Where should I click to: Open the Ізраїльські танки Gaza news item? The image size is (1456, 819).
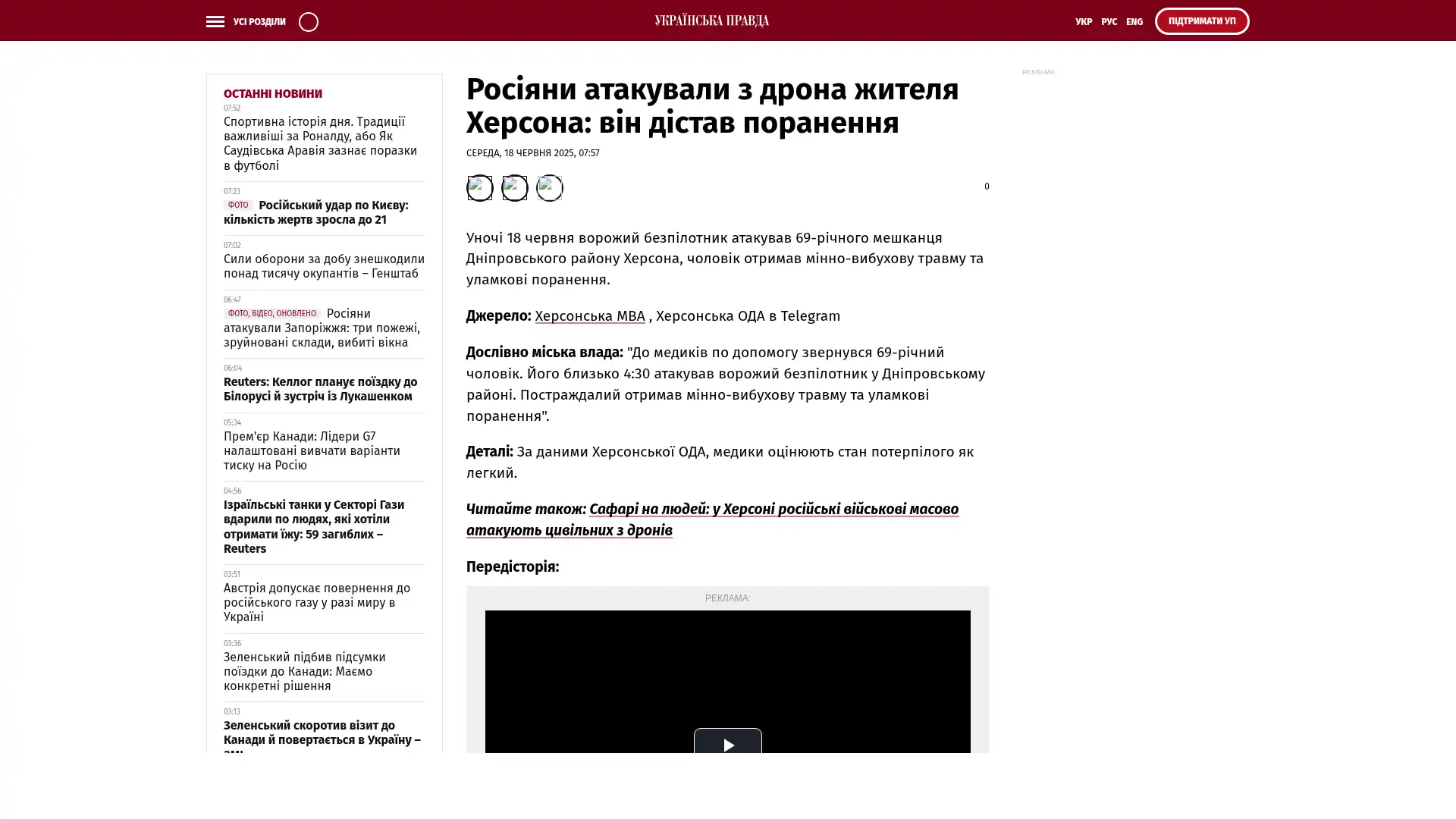pyautogui.click(x=313, y=526)
